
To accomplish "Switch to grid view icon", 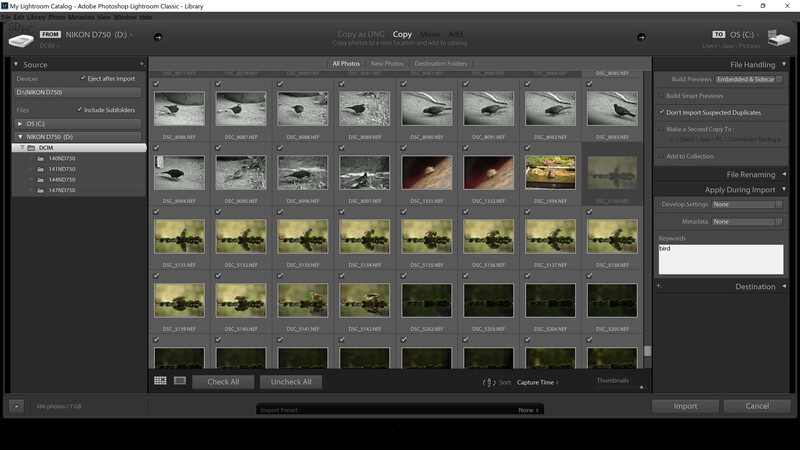I will [x=160, y=381].
